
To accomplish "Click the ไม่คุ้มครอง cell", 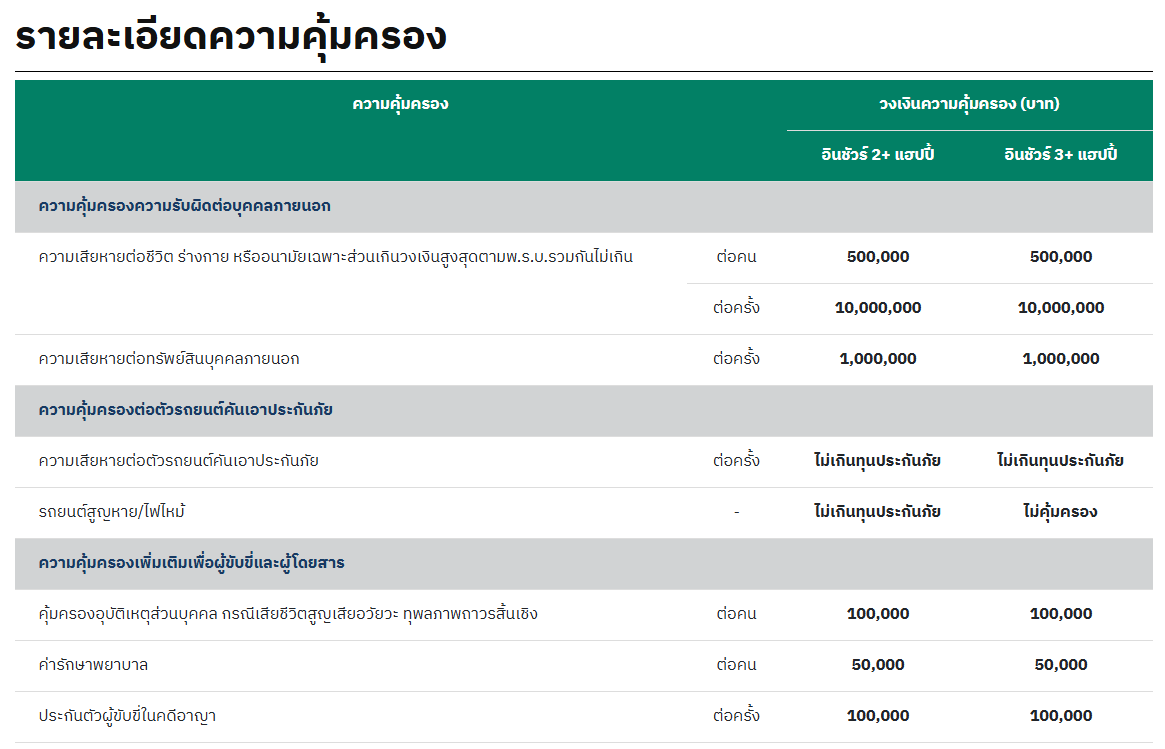I will 1061,512.
